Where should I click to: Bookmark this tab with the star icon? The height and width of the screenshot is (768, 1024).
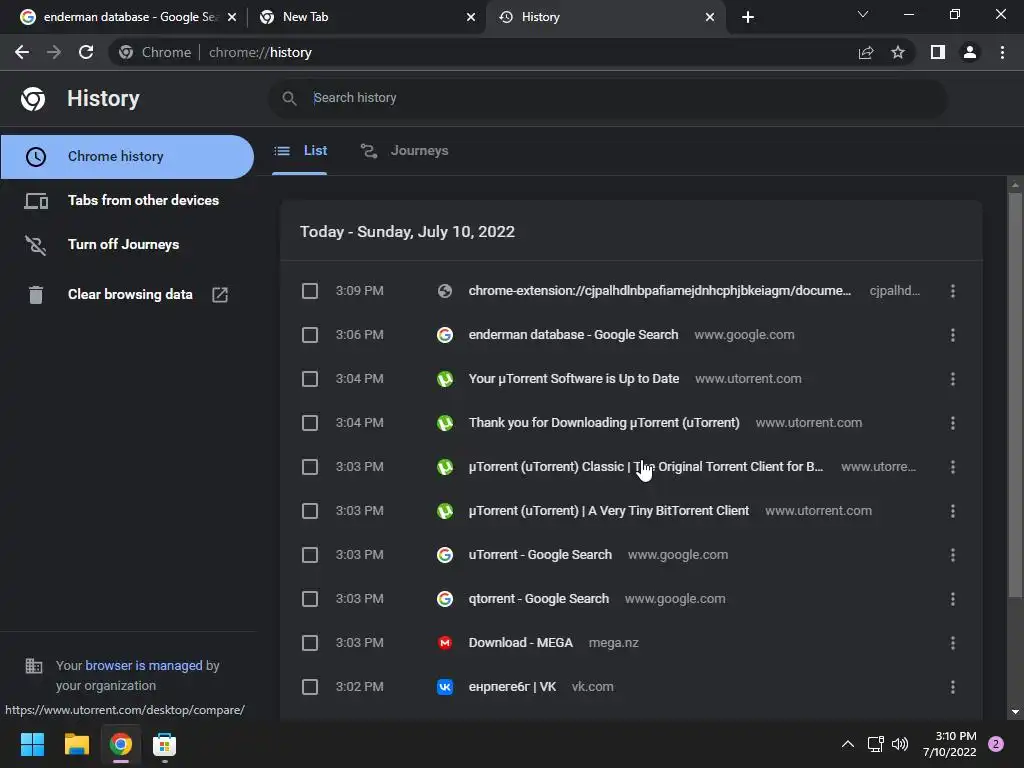(x=898, y=52)
